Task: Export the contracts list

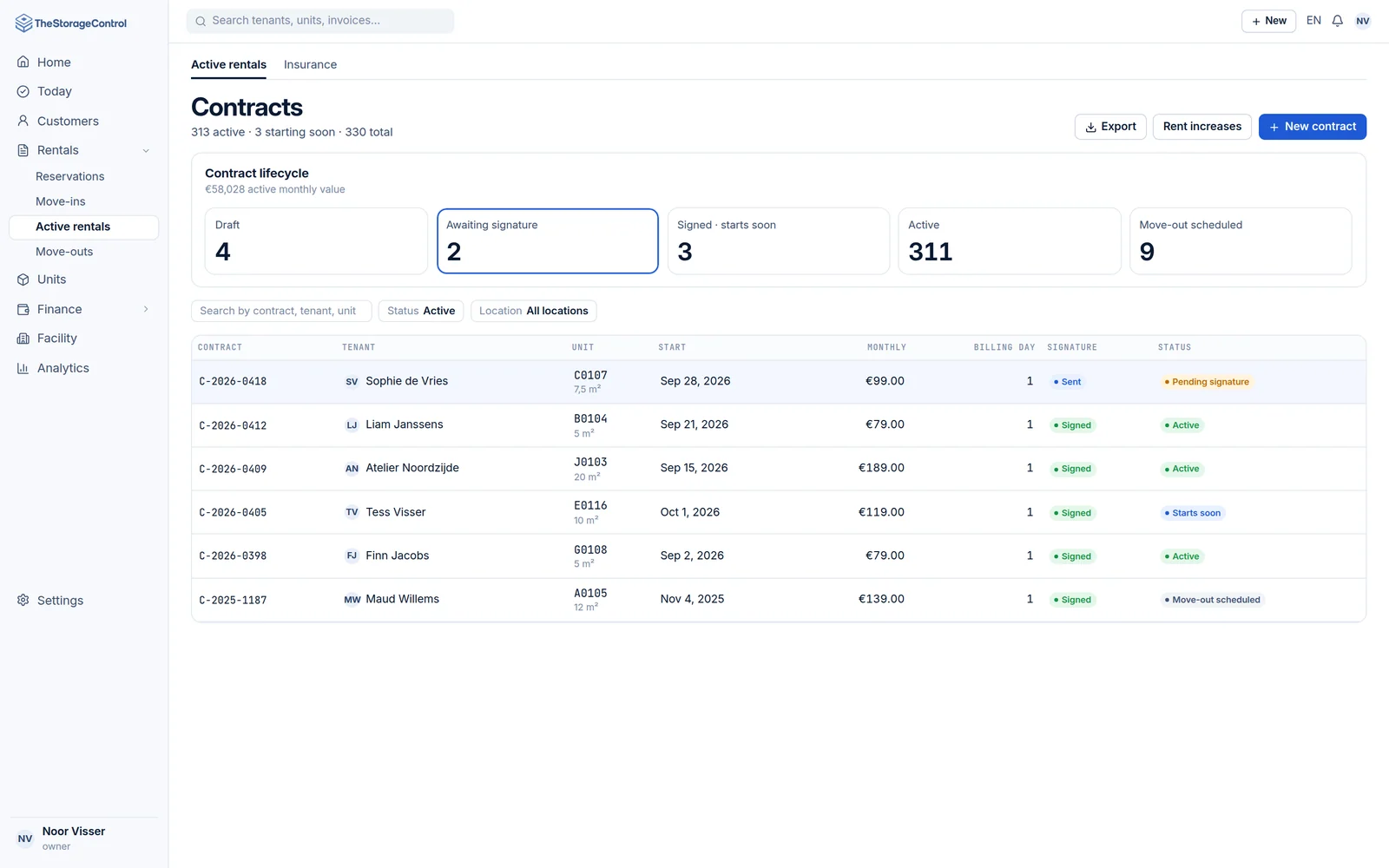Action: click(1110, 127)
